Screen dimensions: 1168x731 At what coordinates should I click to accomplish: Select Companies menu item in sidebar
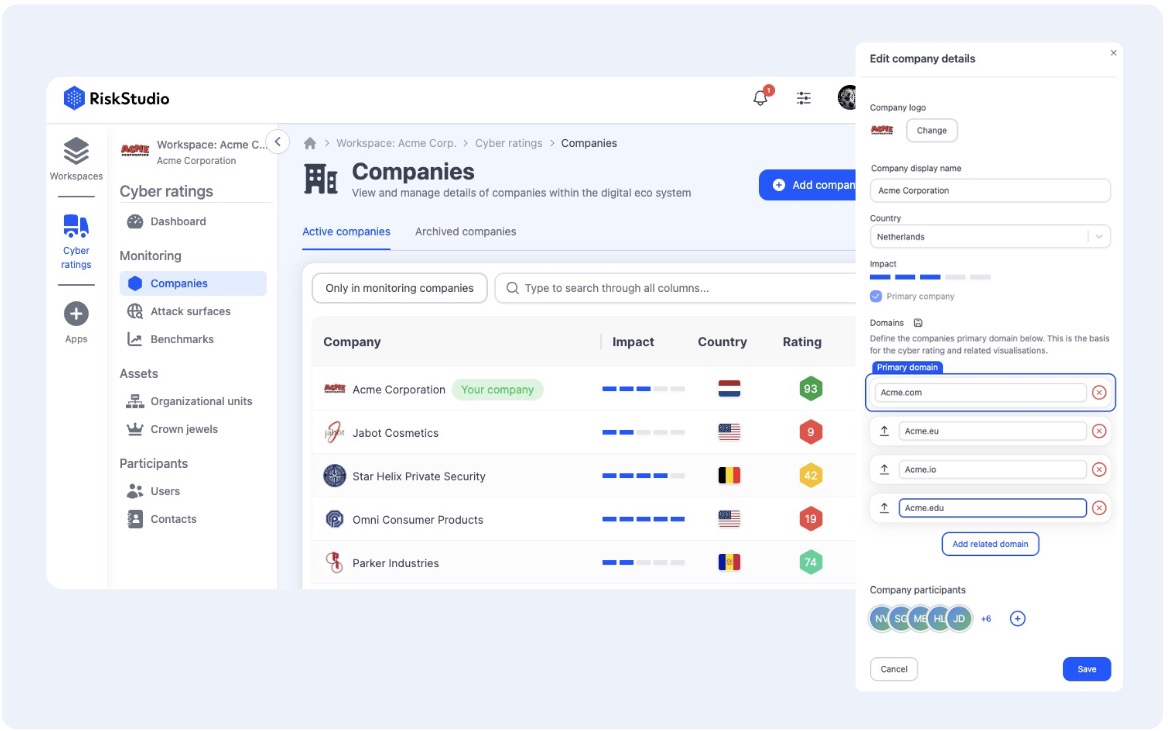193,283
